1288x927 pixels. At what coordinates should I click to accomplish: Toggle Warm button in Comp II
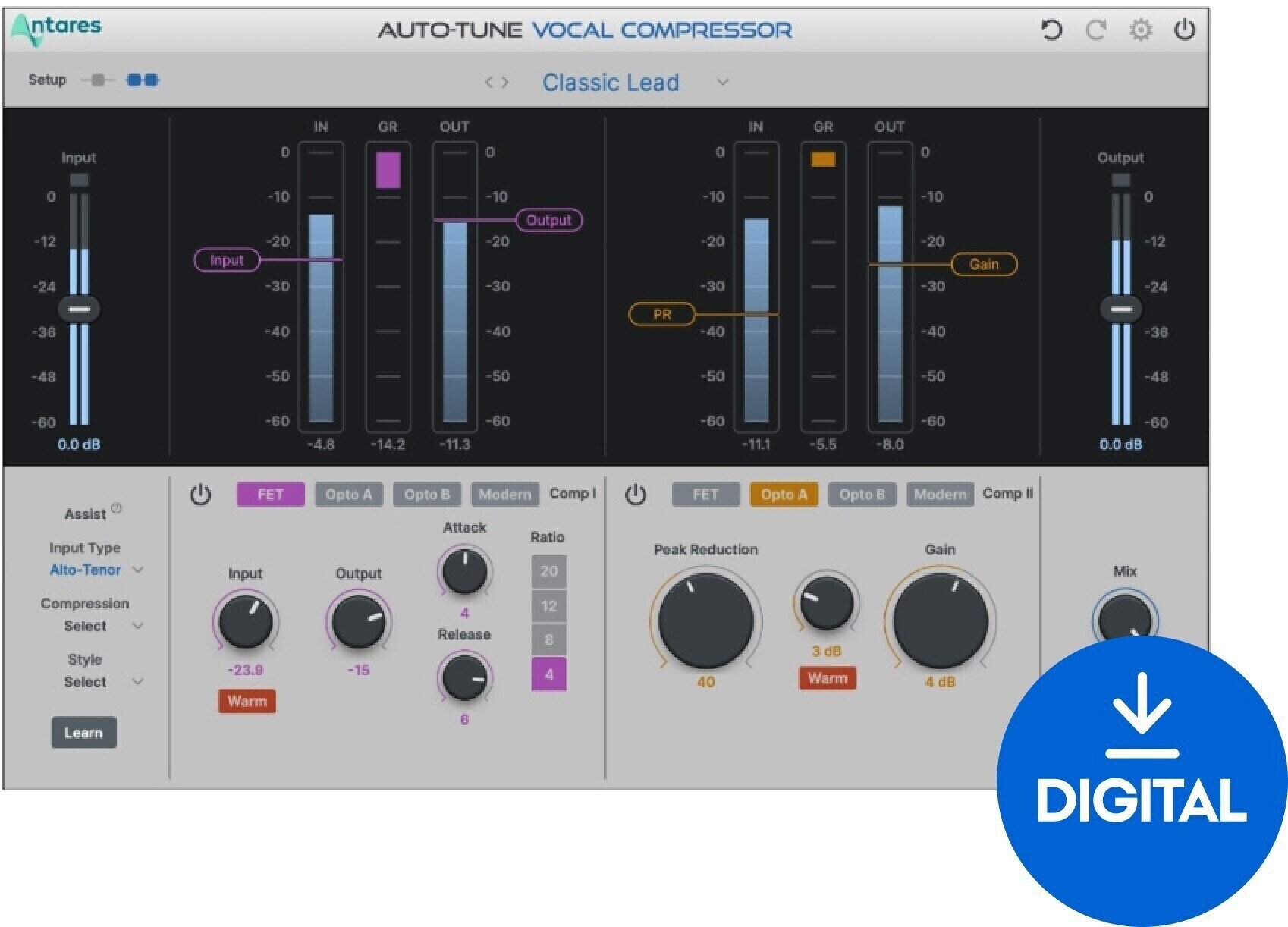point(828,678)
